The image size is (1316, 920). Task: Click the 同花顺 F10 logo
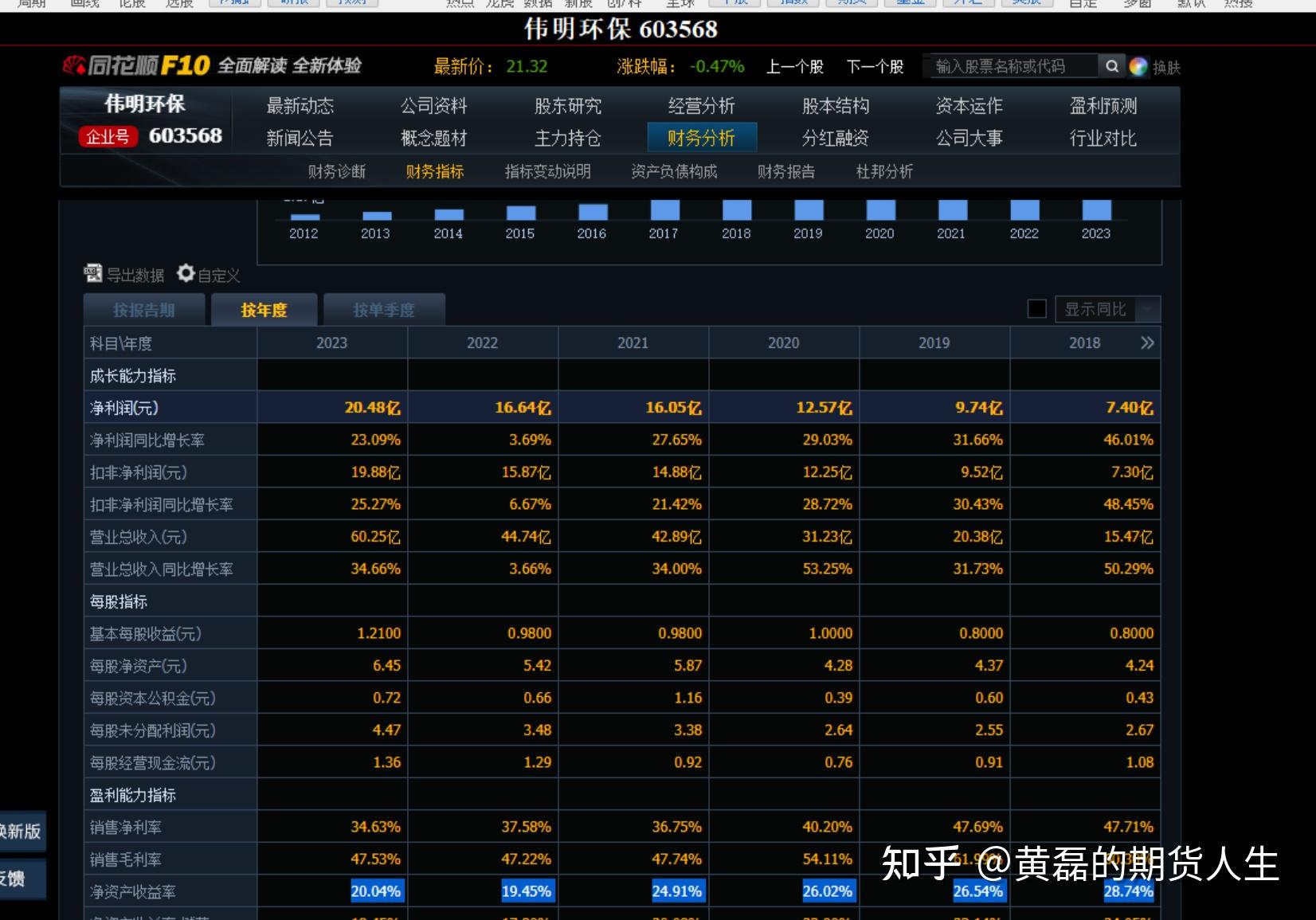tap(136, 65)
